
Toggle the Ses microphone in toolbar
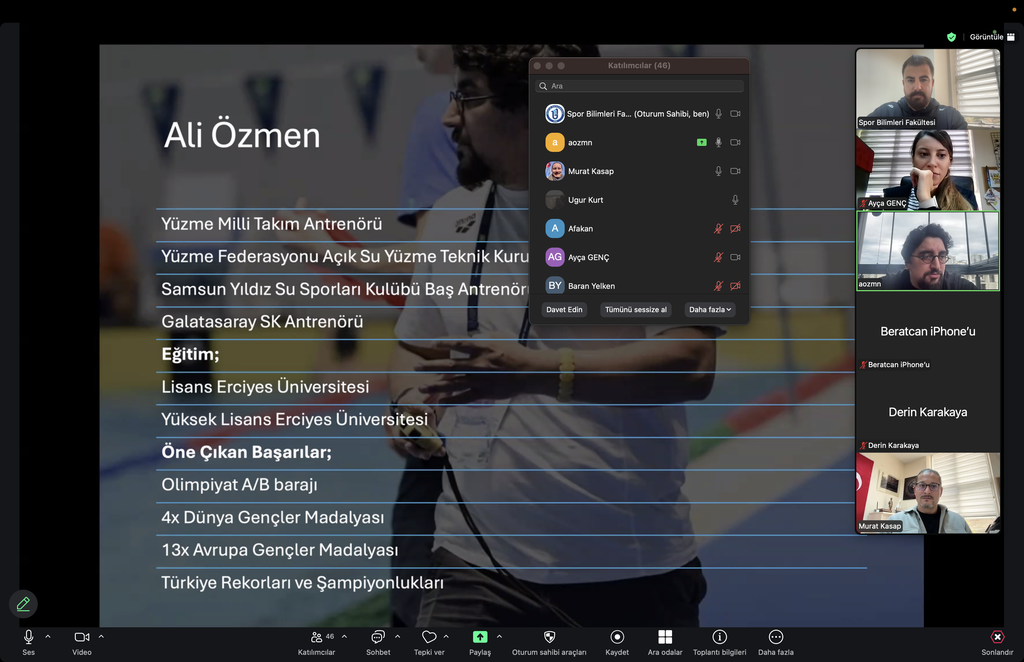(28, 637)
